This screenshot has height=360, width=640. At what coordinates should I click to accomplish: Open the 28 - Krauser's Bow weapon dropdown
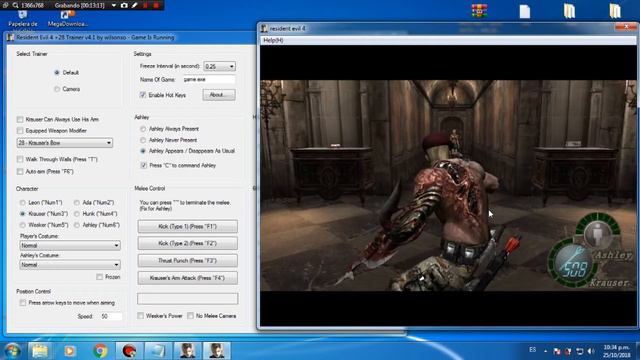coord(65,143)
